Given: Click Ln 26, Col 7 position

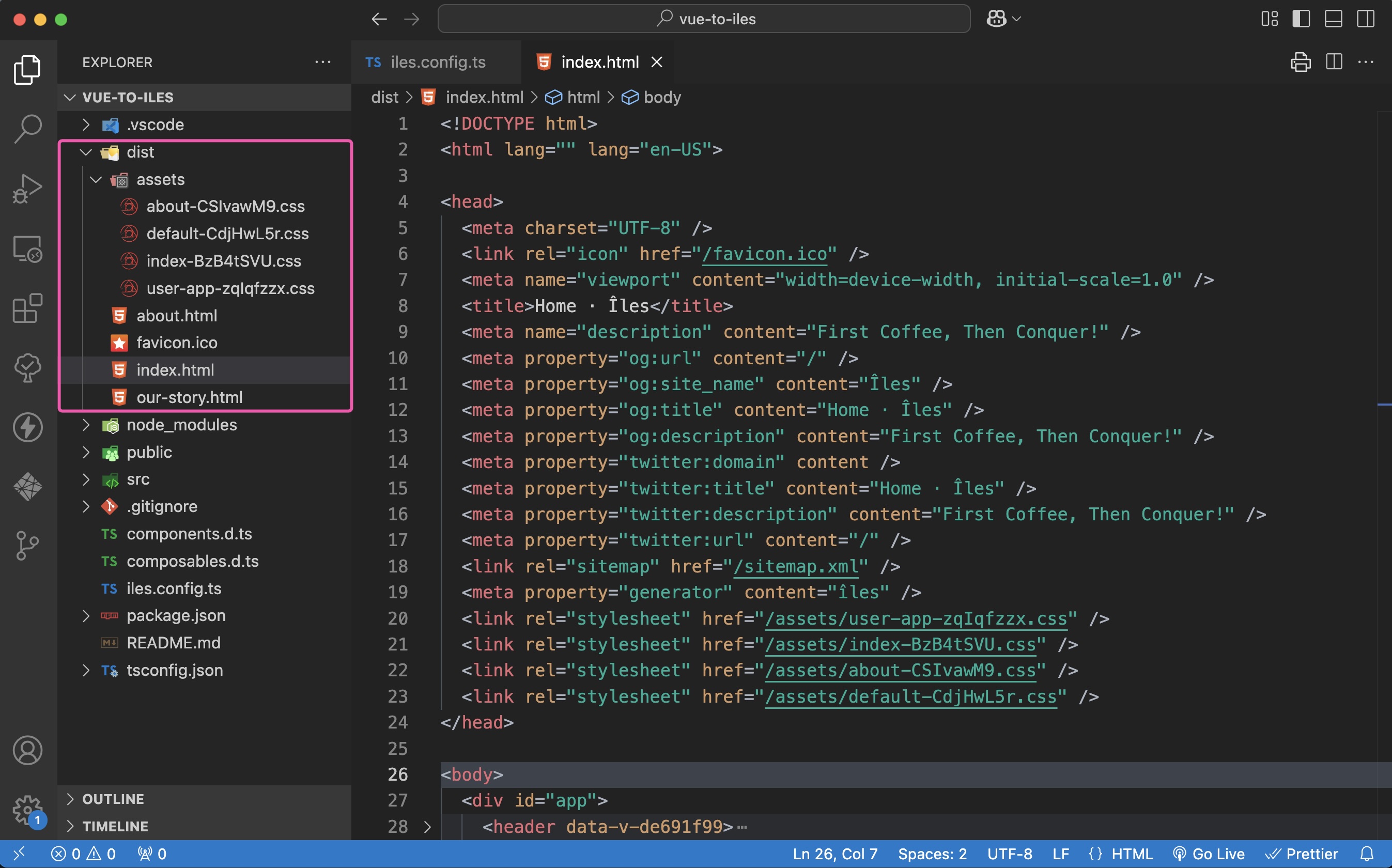Looking at the screenshot, I should 835,854.
